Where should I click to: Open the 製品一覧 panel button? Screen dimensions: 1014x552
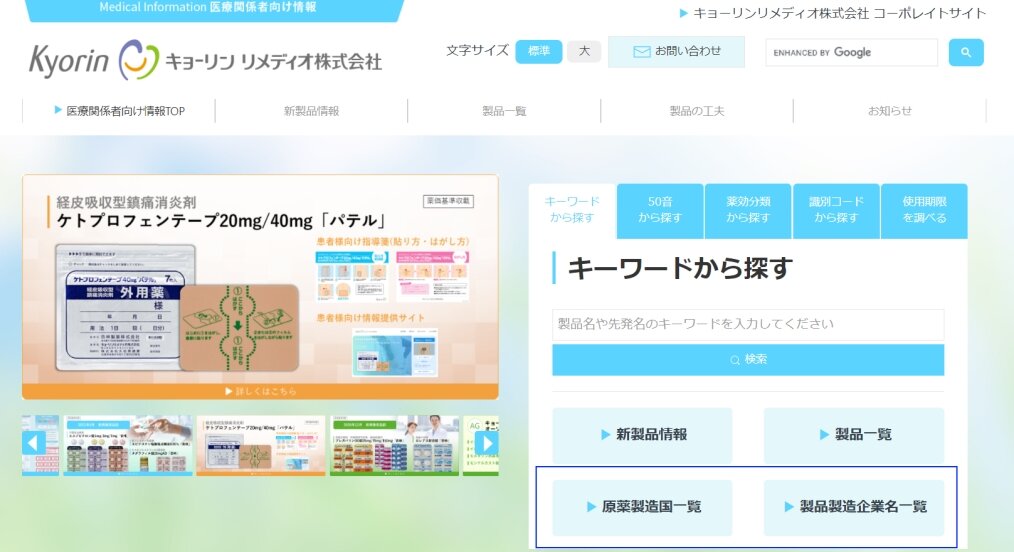854,434
